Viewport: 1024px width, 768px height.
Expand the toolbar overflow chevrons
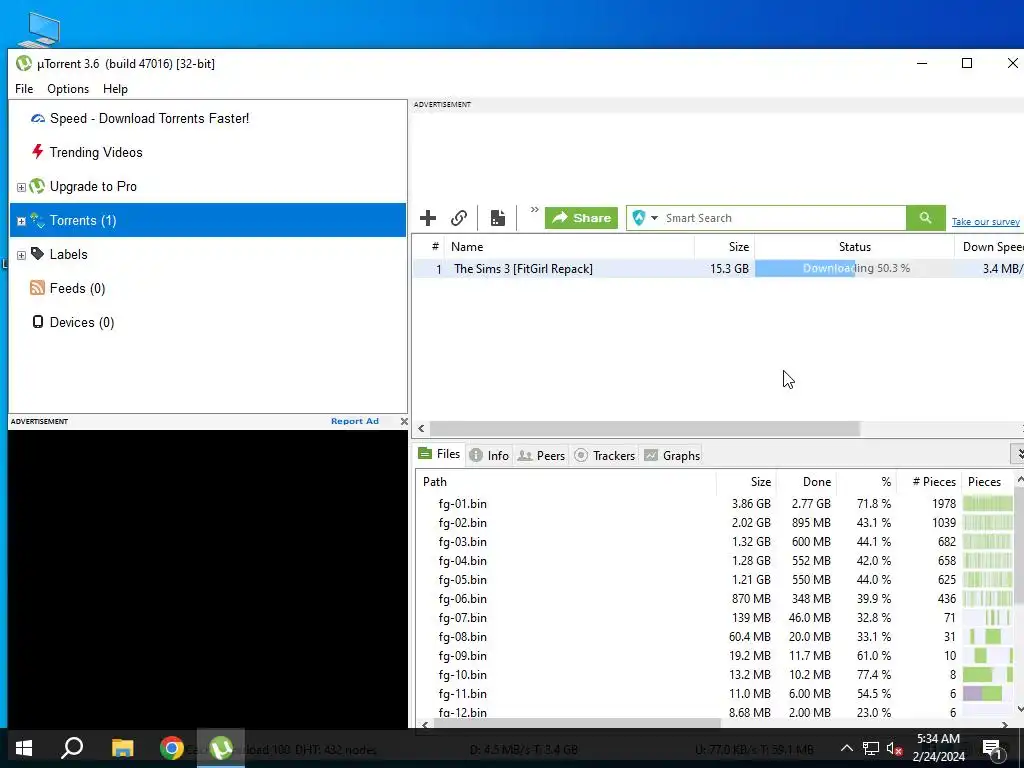tap(534, 210)
